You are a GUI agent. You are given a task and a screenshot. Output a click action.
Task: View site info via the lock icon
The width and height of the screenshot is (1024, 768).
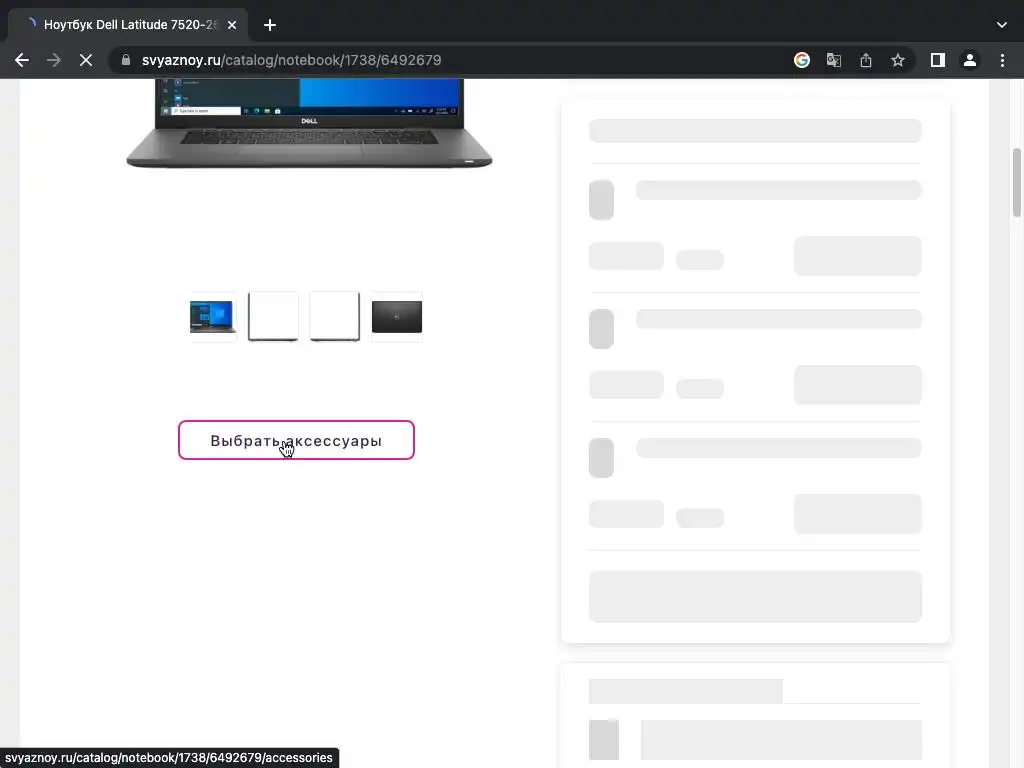coord(126,60)
